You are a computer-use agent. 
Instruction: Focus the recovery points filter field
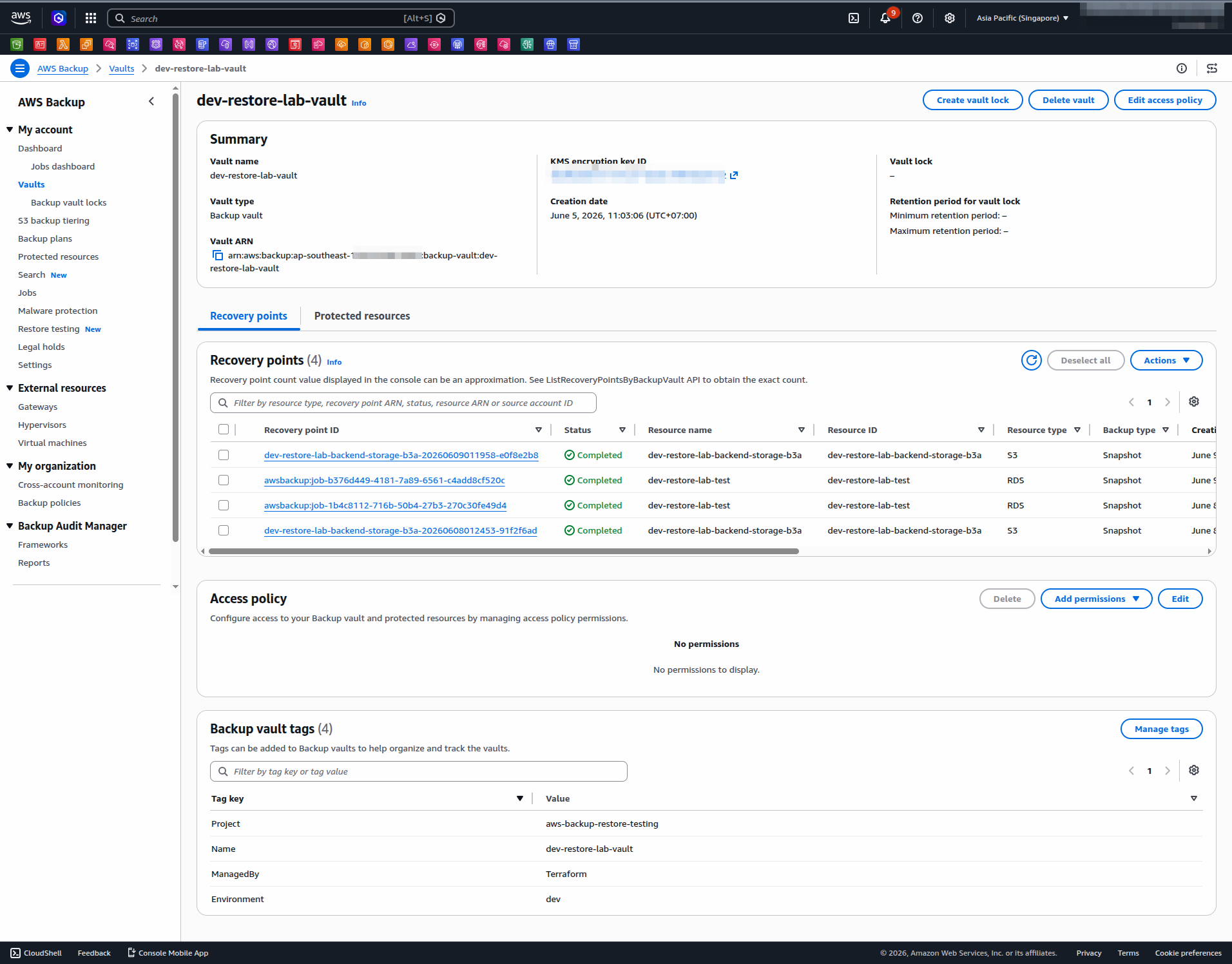tap(403, 403)
